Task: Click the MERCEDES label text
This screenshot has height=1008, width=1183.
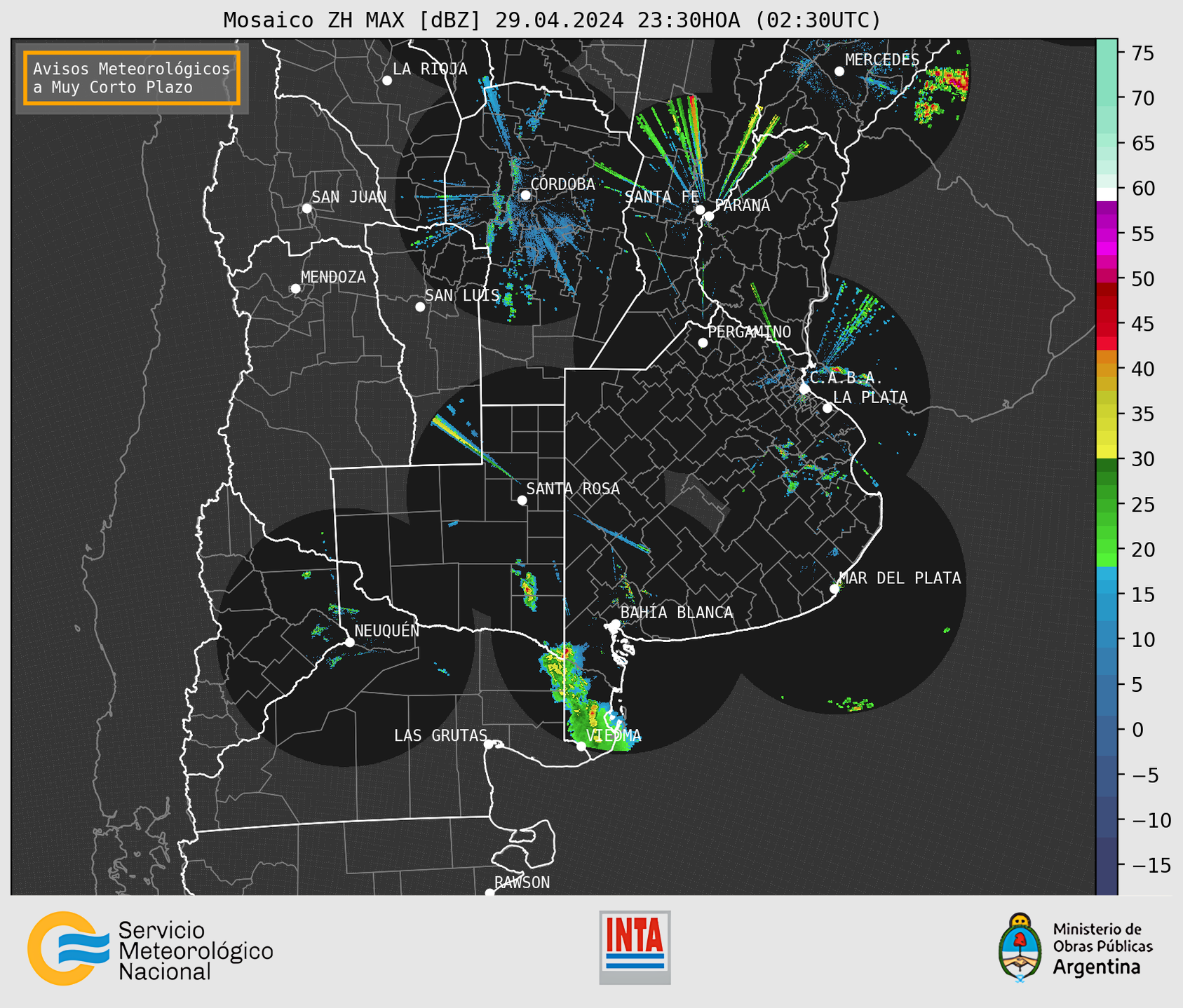Action: pyautogui.click(x=882, y=60)
